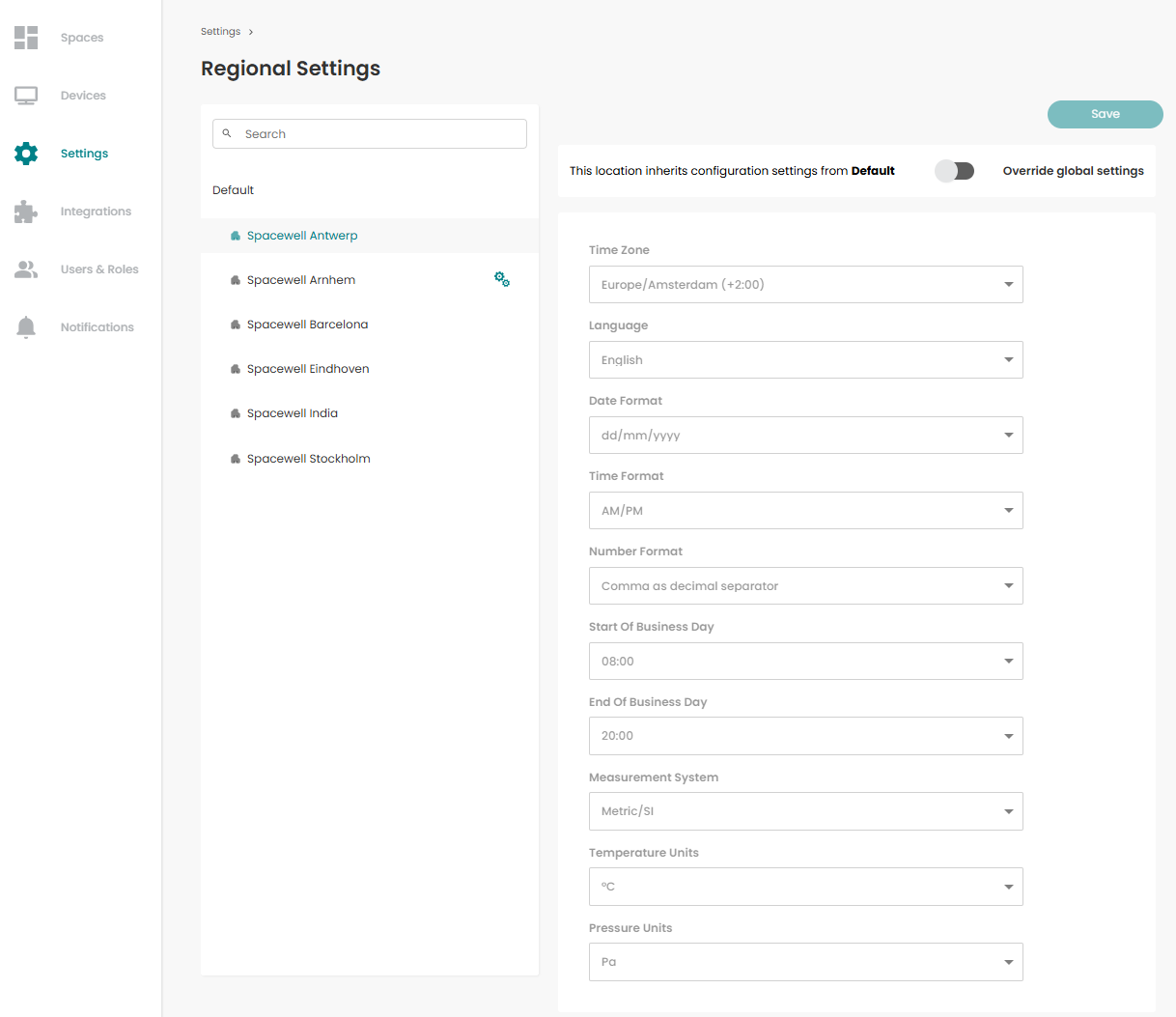Click the location icon for Spacewell Stockholm

click(235, 459)
